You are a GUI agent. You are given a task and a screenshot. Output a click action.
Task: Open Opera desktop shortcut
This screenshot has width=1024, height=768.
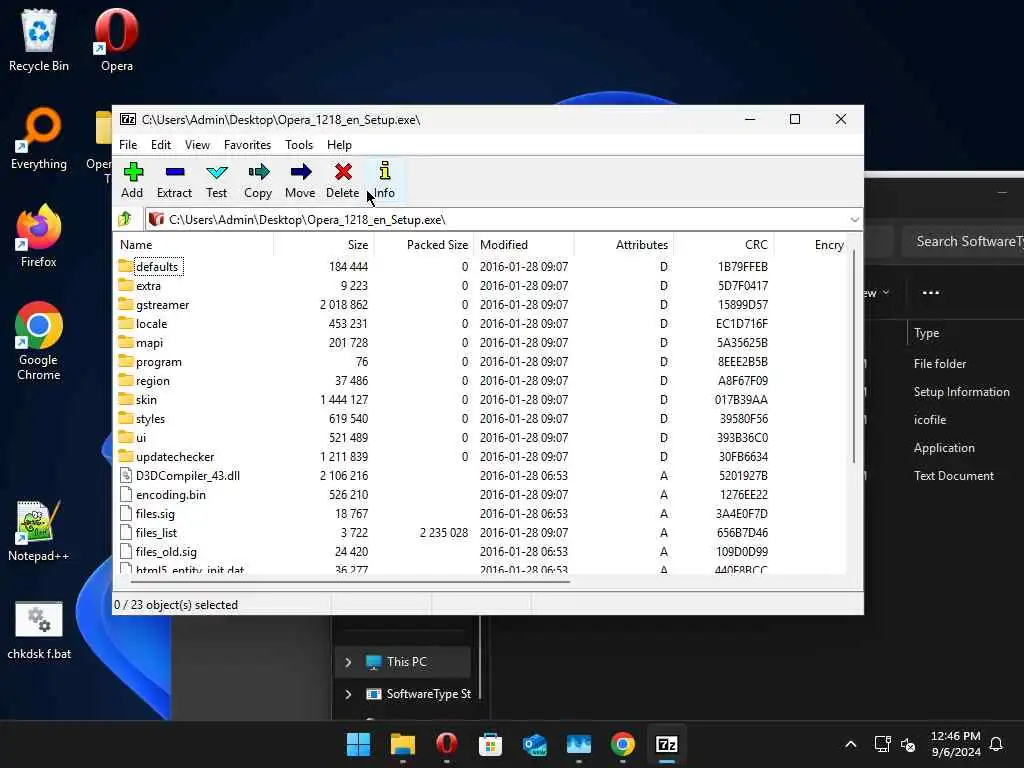click(116, 40)
